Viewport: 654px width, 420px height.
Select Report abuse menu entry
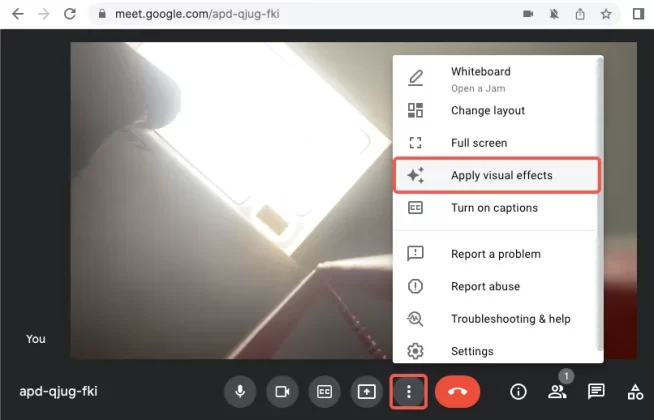point(496,287)
